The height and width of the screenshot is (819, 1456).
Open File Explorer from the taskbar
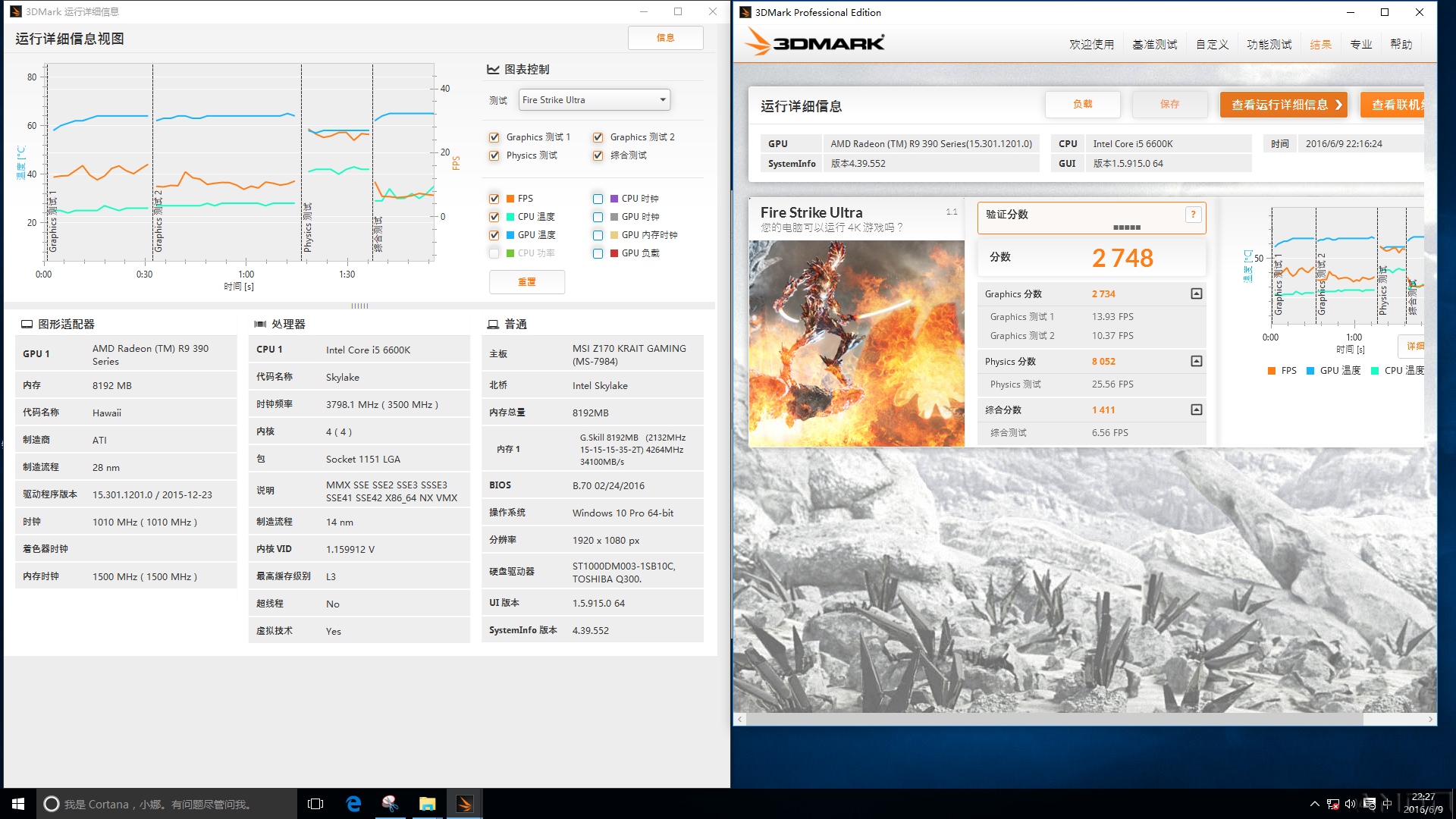click(x=428, y=804)
